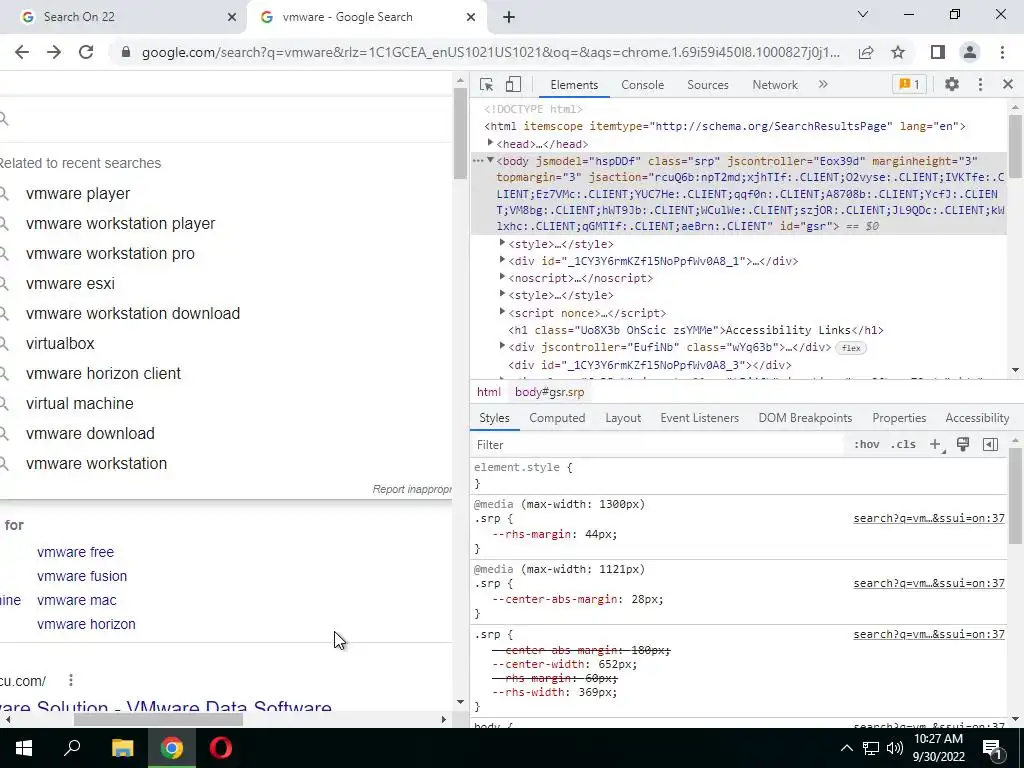Toggle :hov element state panel

[866, 445]
